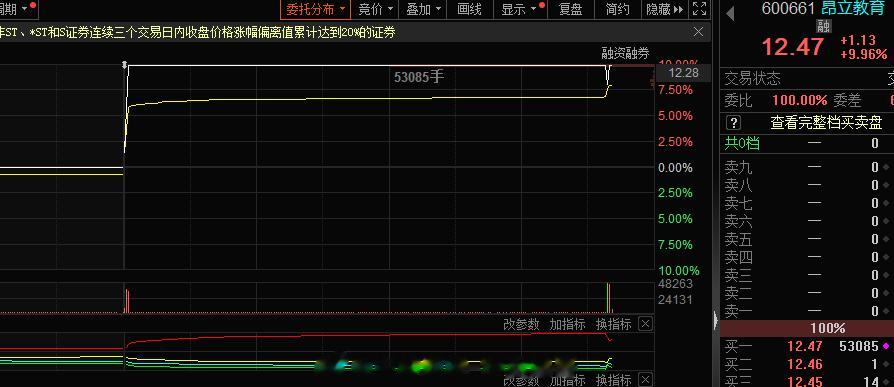
Task: Open the 竞价 dropdown menu
Action: [375, 9]
